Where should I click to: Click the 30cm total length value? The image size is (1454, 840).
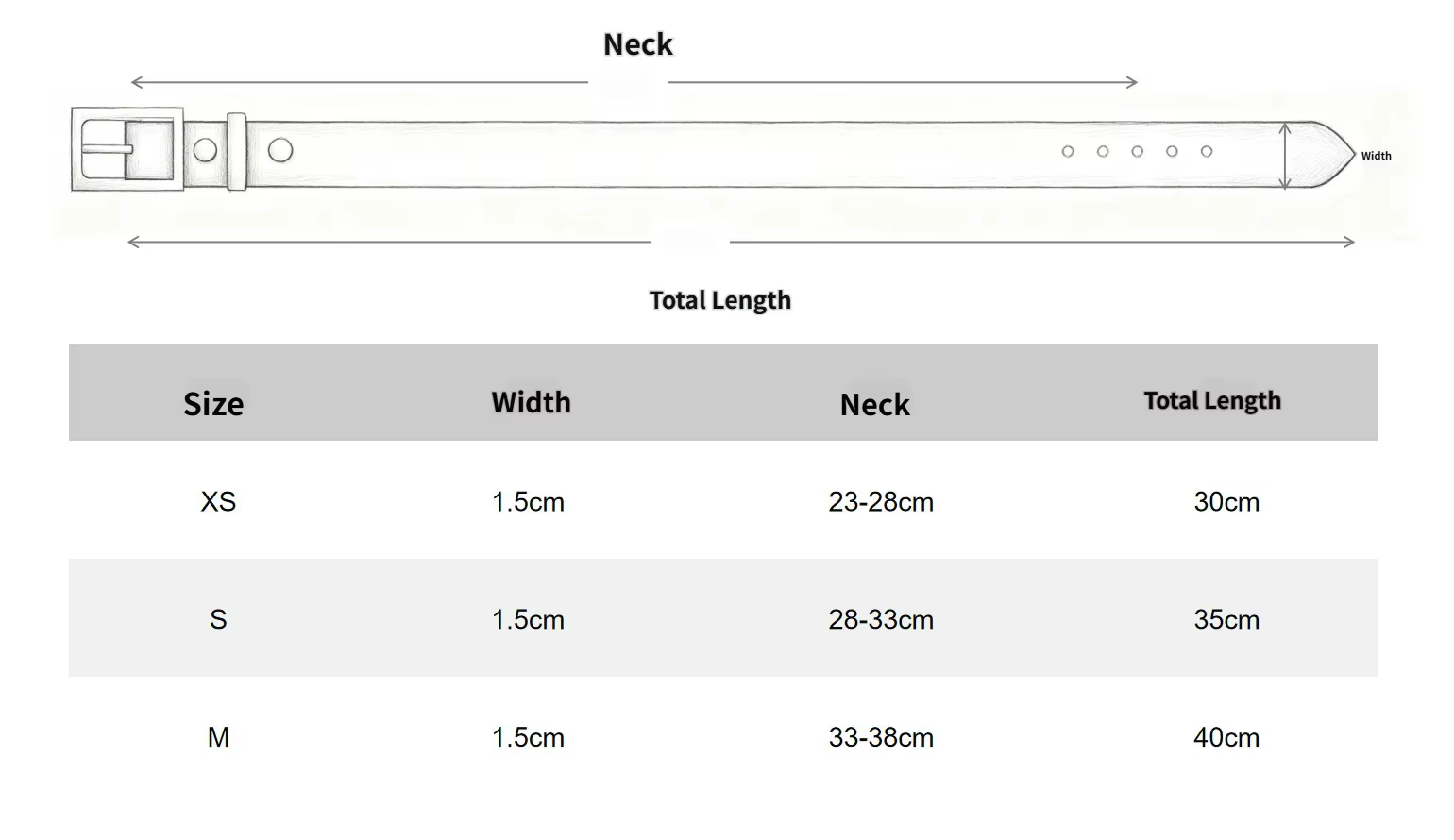(x=1226, y=501)
